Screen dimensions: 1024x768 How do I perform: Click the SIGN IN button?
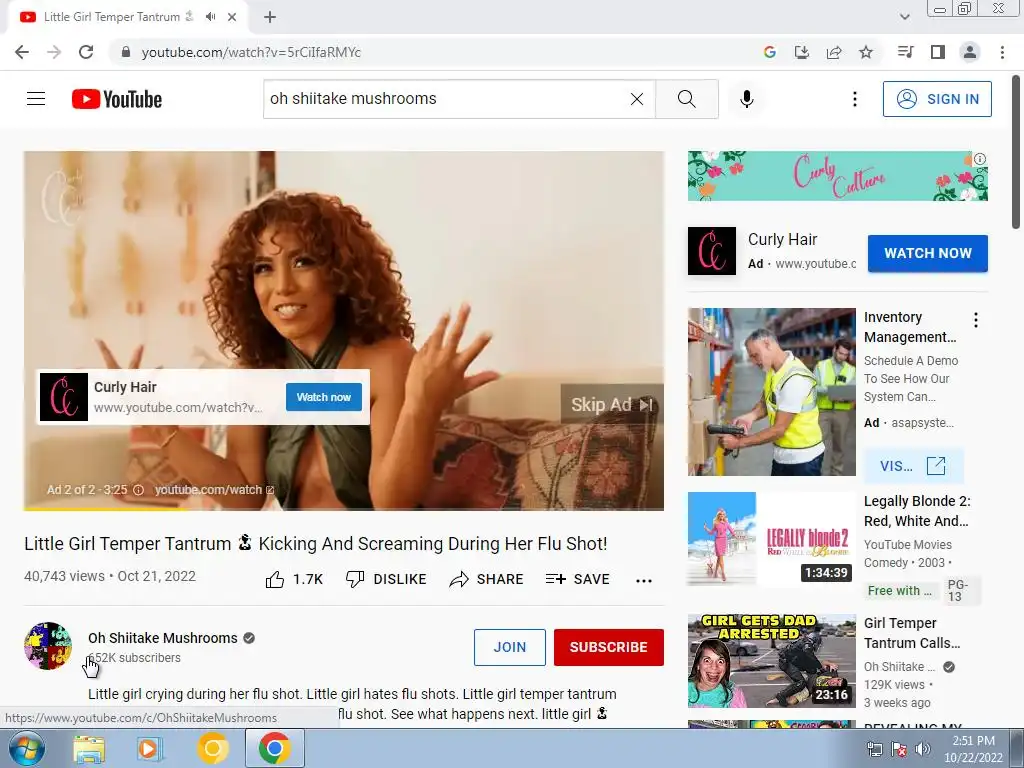coord(937,99)
